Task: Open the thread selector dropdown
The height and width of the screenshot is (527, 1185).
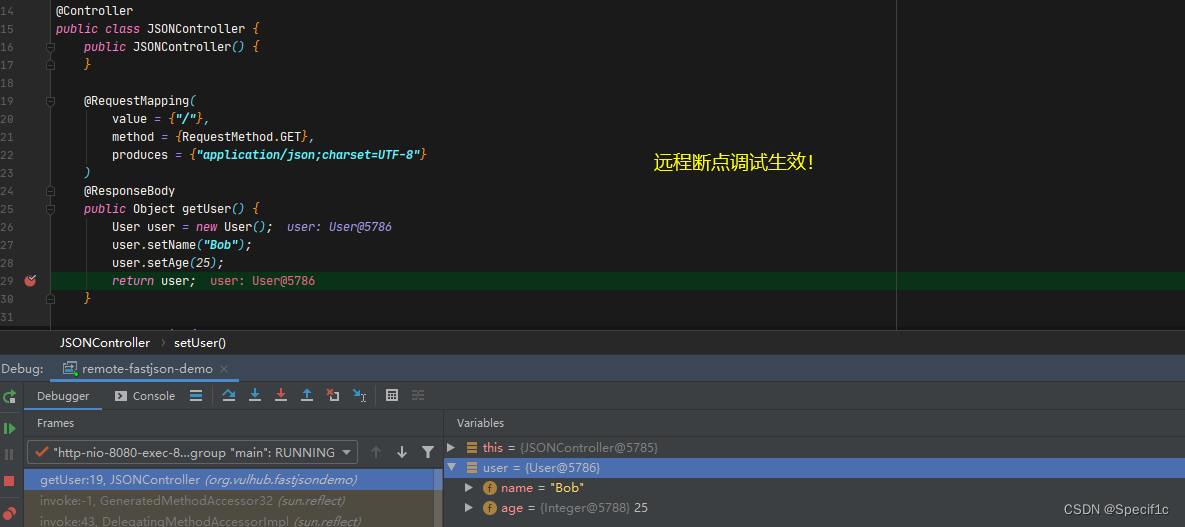Action: (x=192, y=452)
